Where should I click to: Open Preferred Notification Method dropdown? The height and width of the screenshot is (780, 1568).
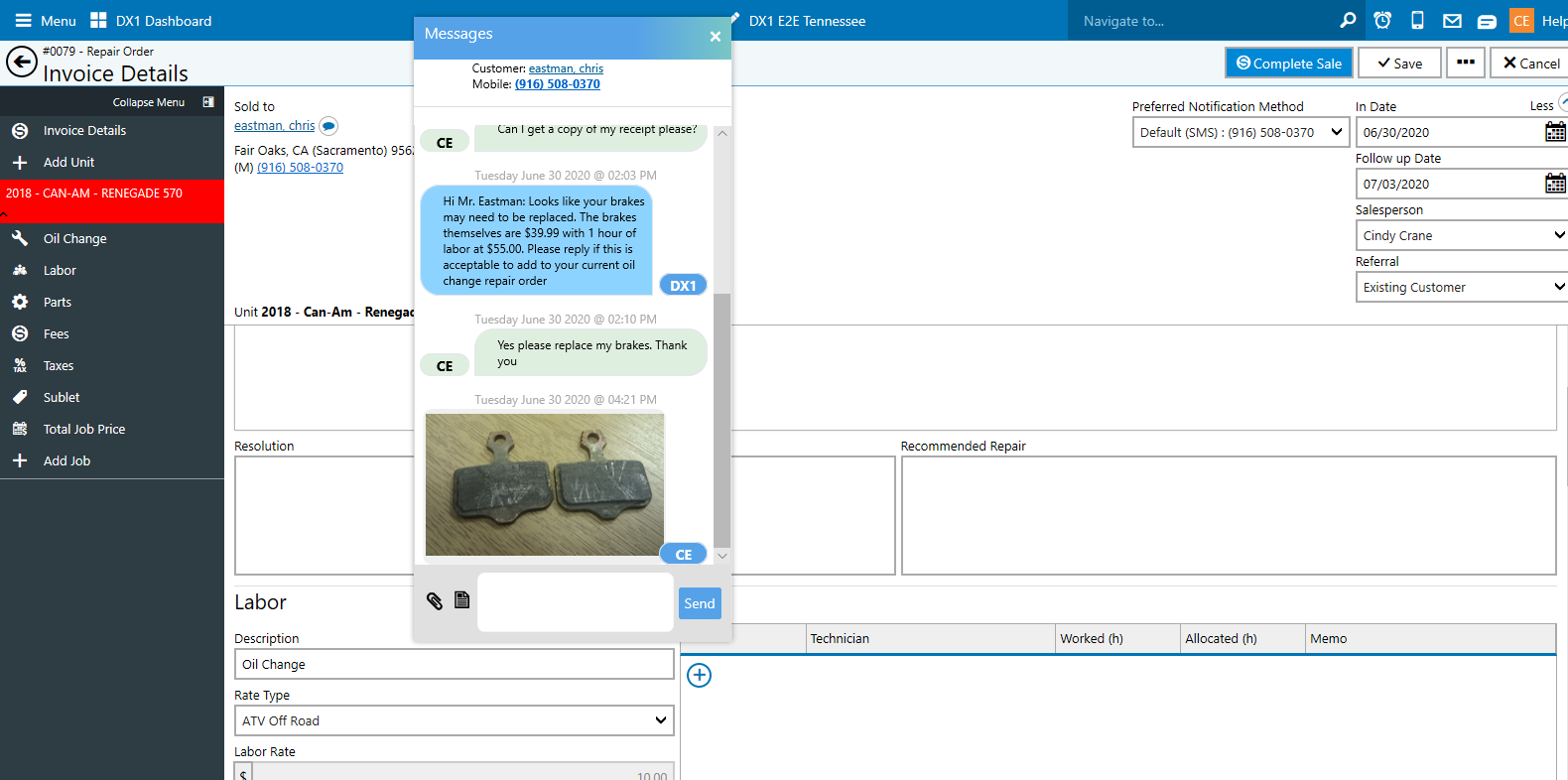1241,132
